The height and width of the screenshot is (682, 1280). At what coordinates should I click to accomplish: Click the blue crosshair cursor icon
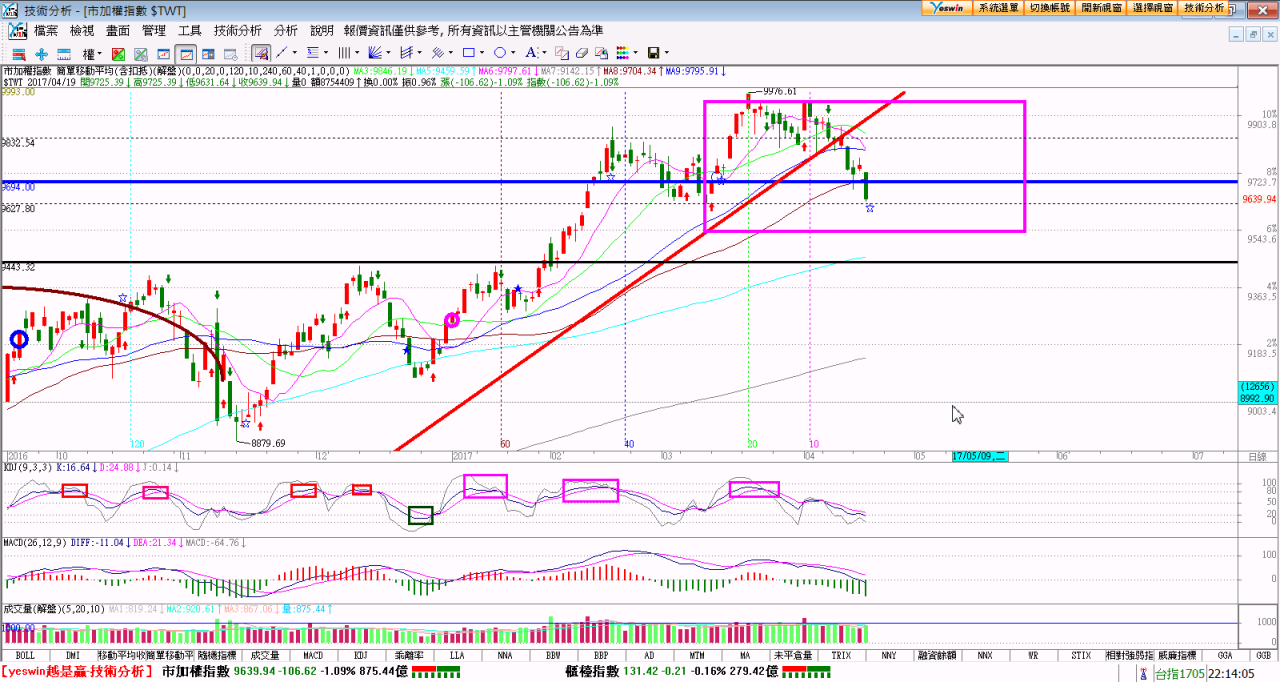(x=41, y=53)
